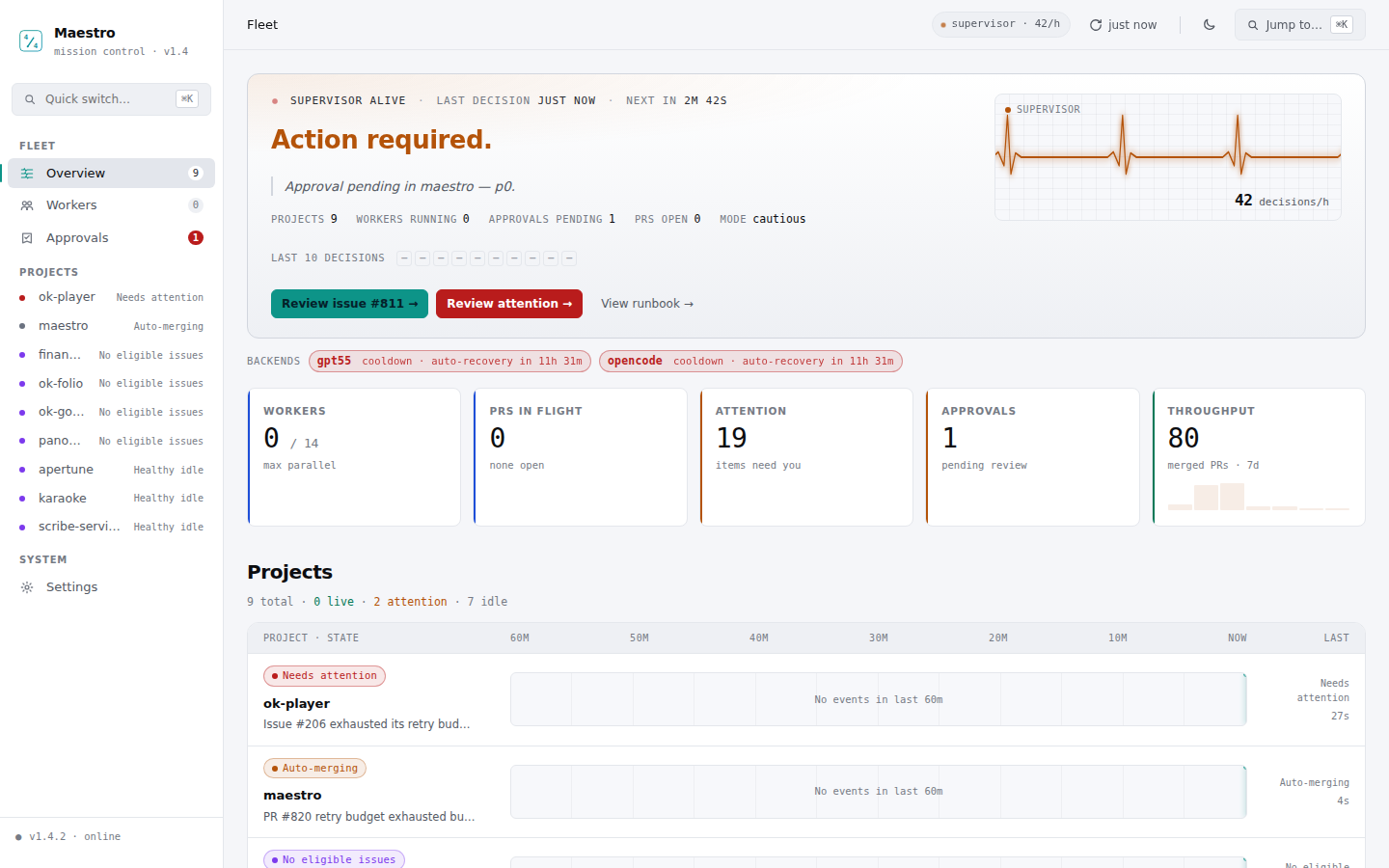The width and height of the screenshot is (1389, 868).
Task: Click '2 attention' in projects summary
Action: point(410,602)
